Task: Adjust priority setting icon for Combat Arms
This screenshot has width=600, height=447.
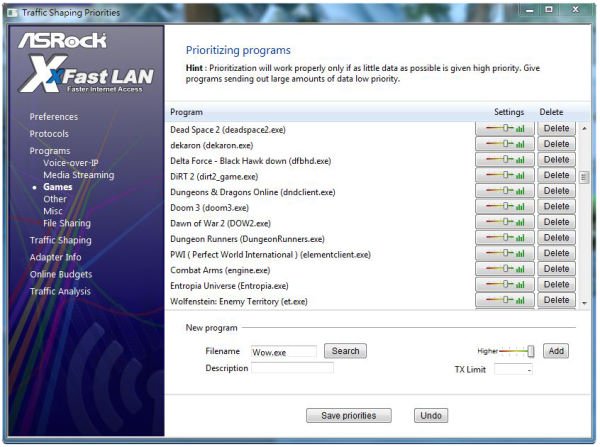Action: click(505, 269)
